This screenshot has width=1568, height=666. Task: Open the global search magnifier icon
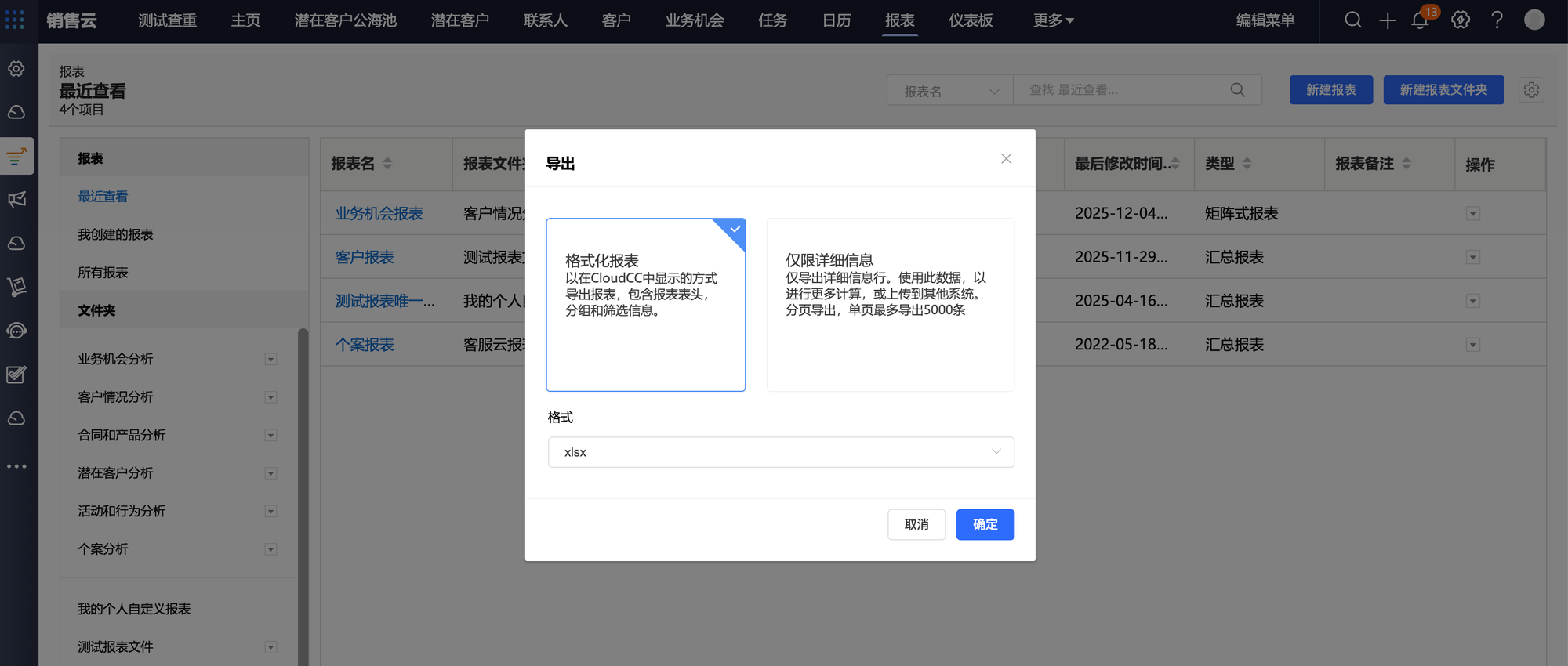pyautogui.click(x=1352, y=20)
